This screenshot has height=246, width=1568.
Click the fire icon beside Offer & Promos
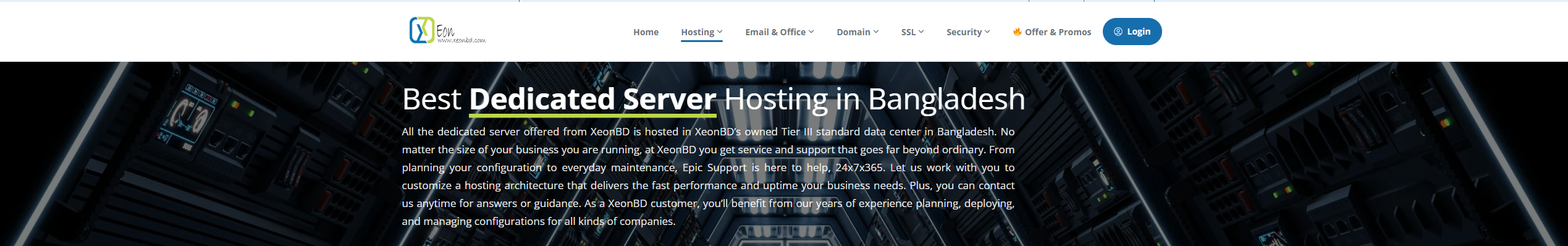click(1017, 32)
